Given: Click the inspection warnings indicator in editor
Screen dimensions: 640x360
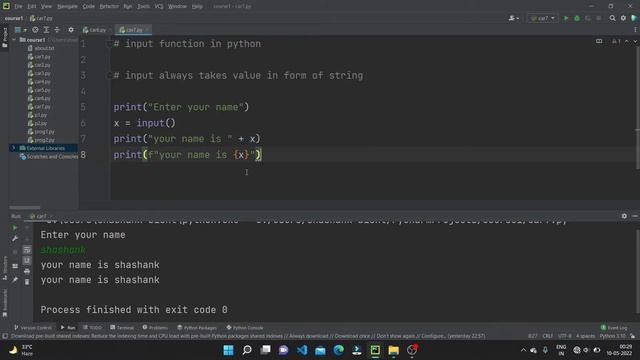Looking at the screenshot, I should coord(616,41).
